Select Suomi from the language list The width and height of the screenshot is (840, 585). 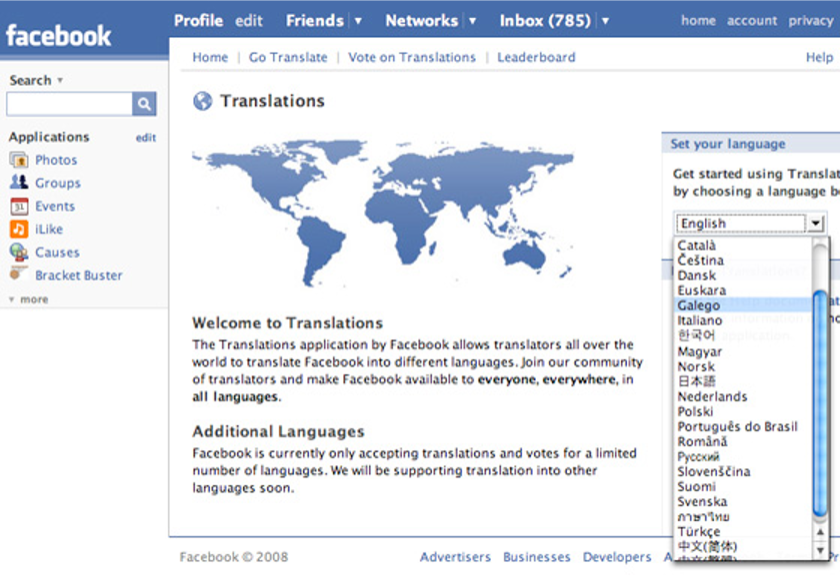(x=743, y=486)
